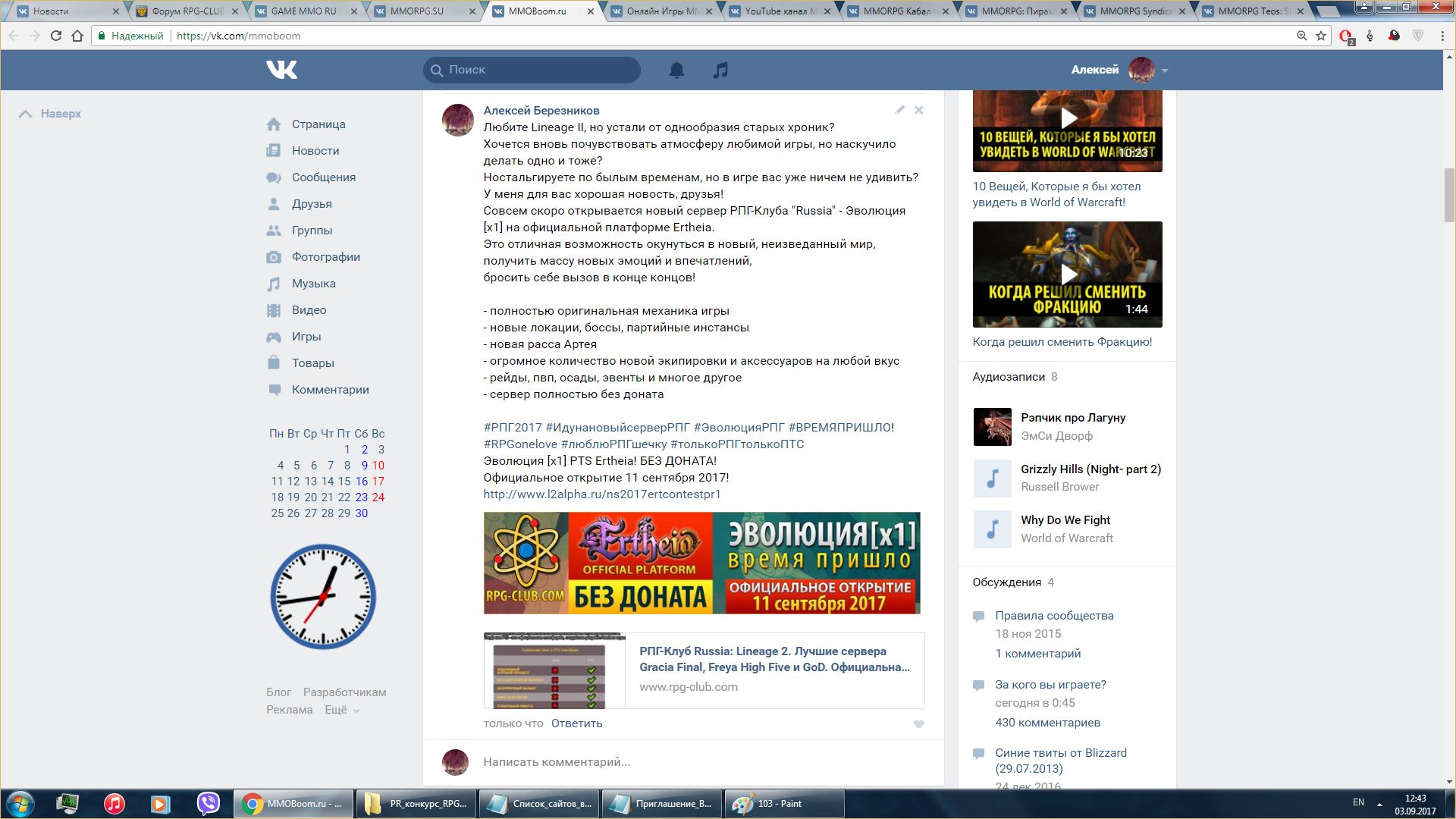Screen dimensions: 1456x819
Task: Click the page vertical scrollbar
Action: (x=1449, y=197)
